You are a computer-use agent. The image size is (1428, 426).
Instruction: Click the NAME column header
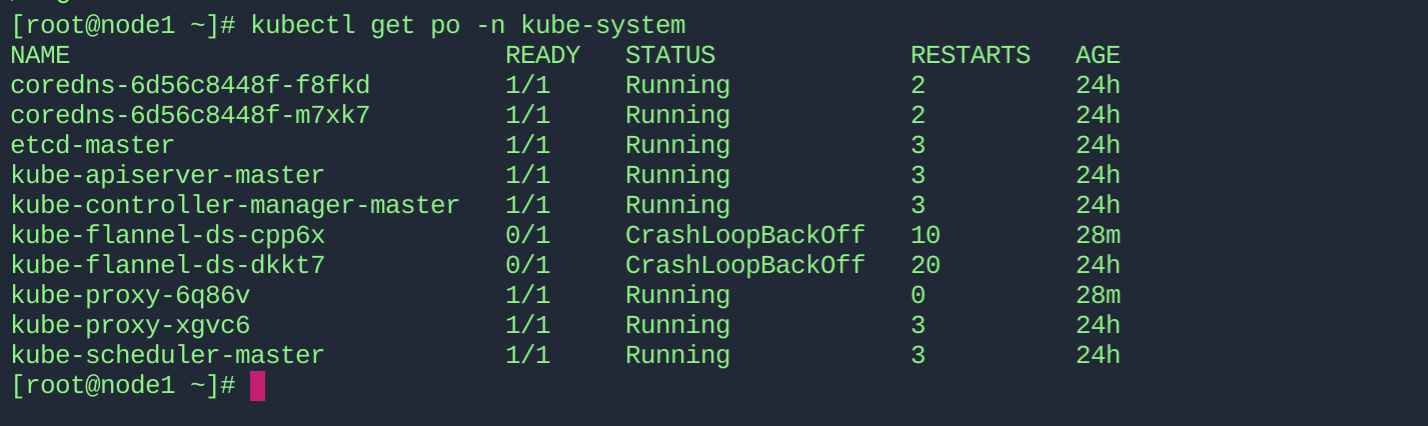click(40, 56)
